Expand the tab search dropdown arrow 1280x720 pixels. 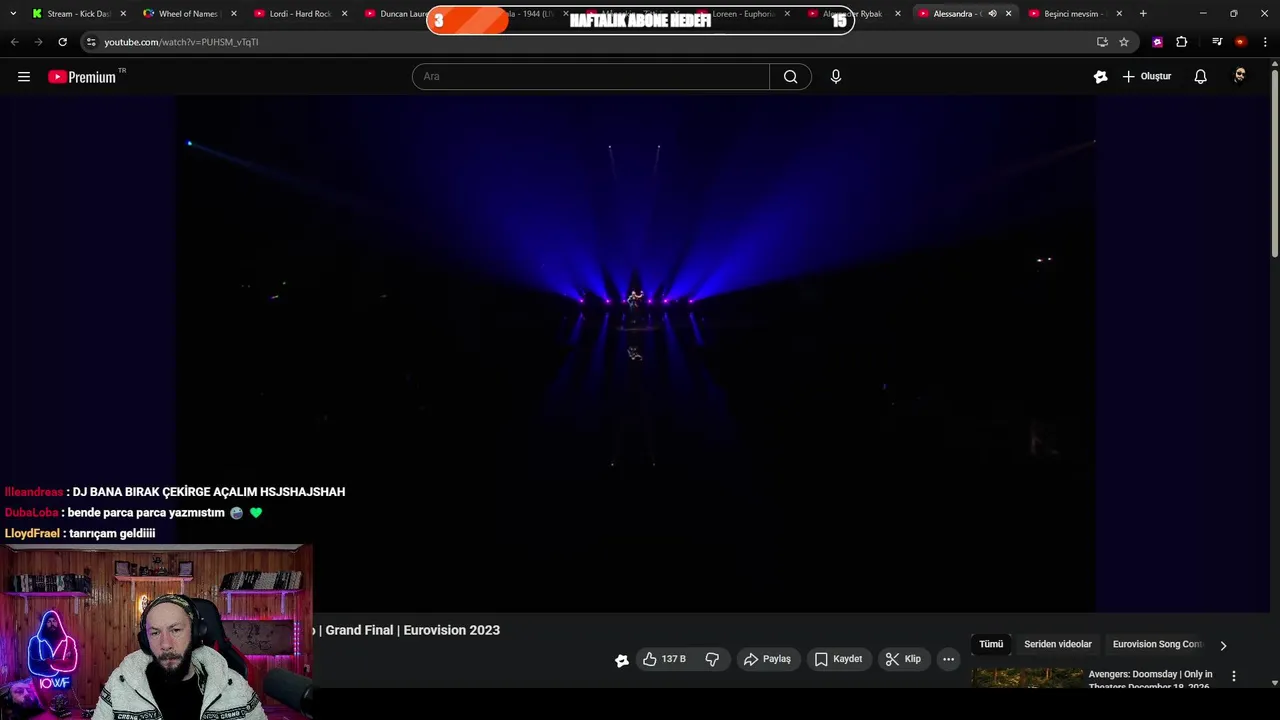pos(13,14)
